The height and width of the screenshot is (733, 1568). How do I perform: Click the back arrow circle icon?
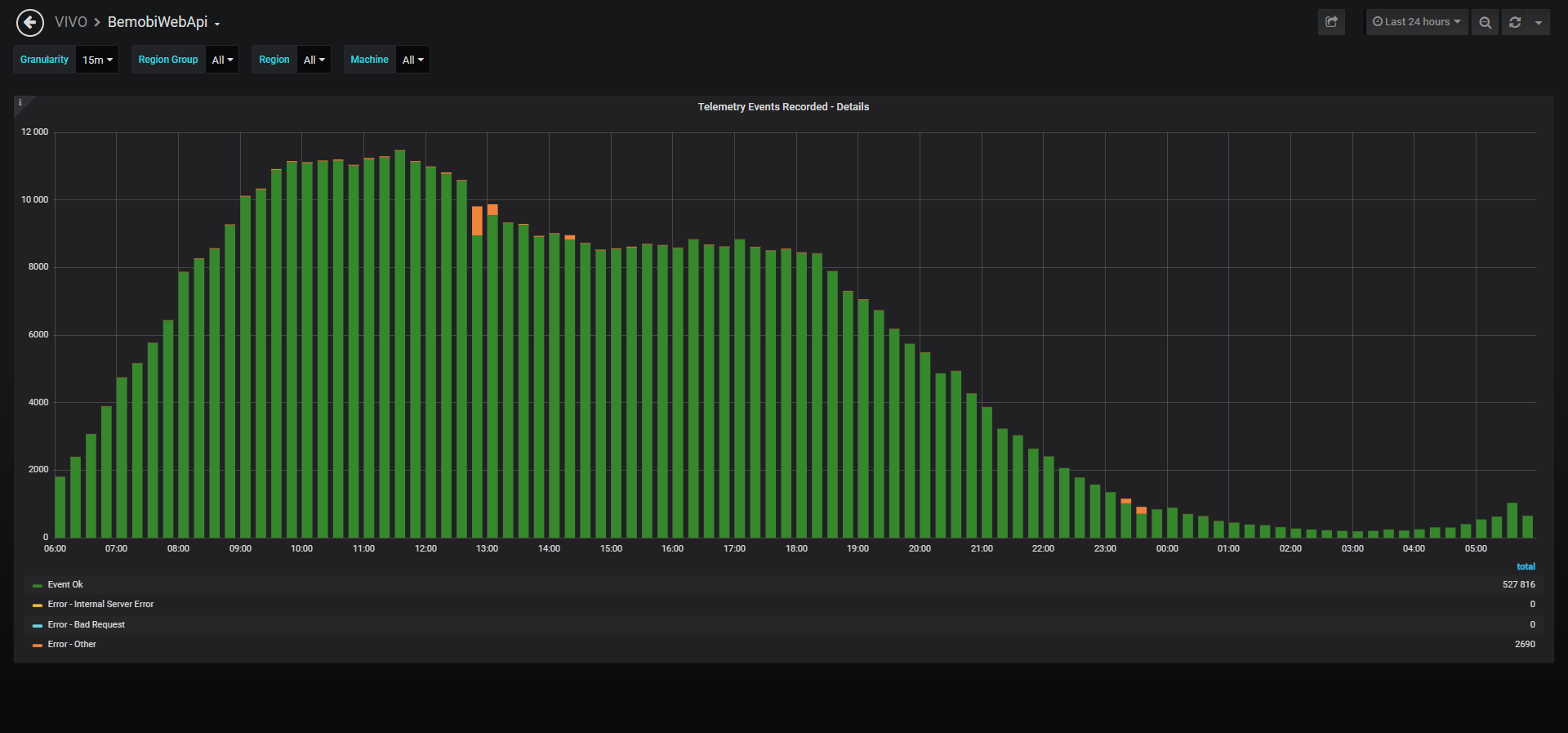pos(30,22)
